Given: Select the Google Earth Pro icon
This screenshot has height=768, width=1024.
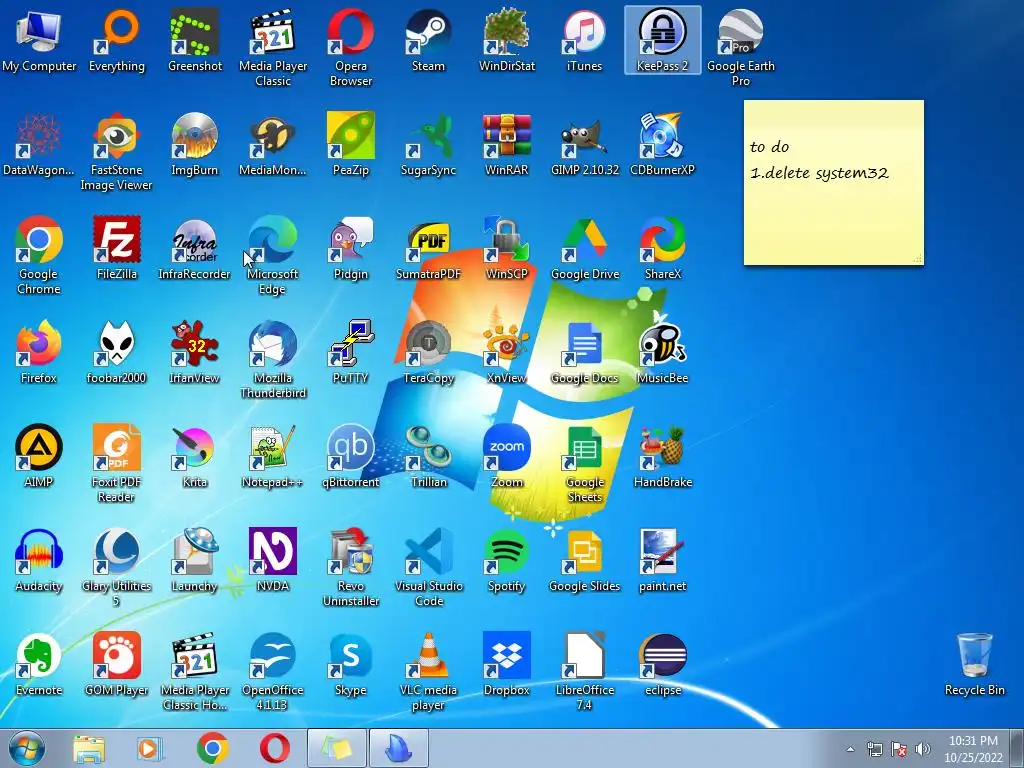Looking at the screenshot, I should 741,47.
